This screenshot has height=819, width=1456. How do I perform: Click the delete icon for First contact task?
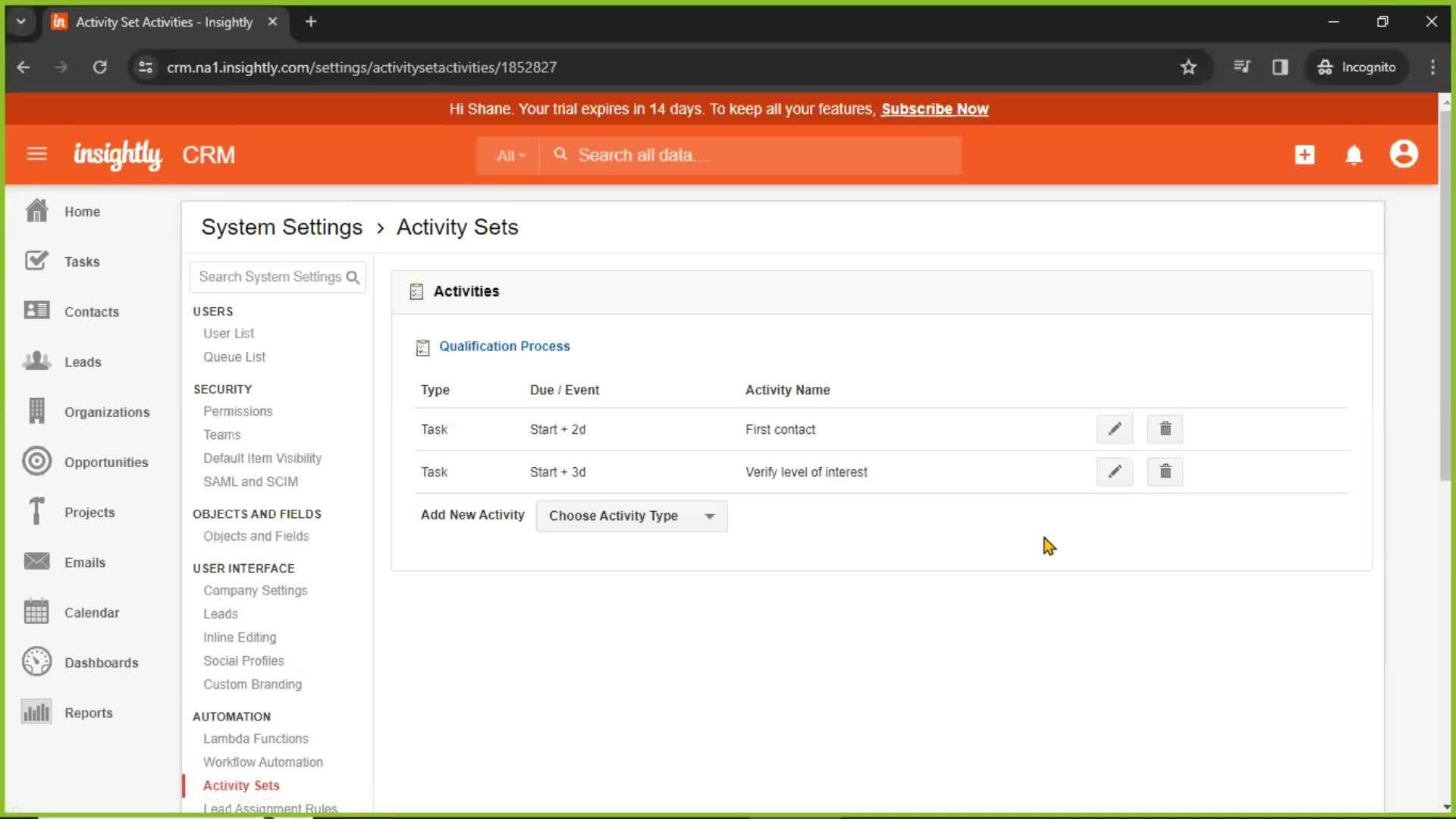[x=1165, y=429]
